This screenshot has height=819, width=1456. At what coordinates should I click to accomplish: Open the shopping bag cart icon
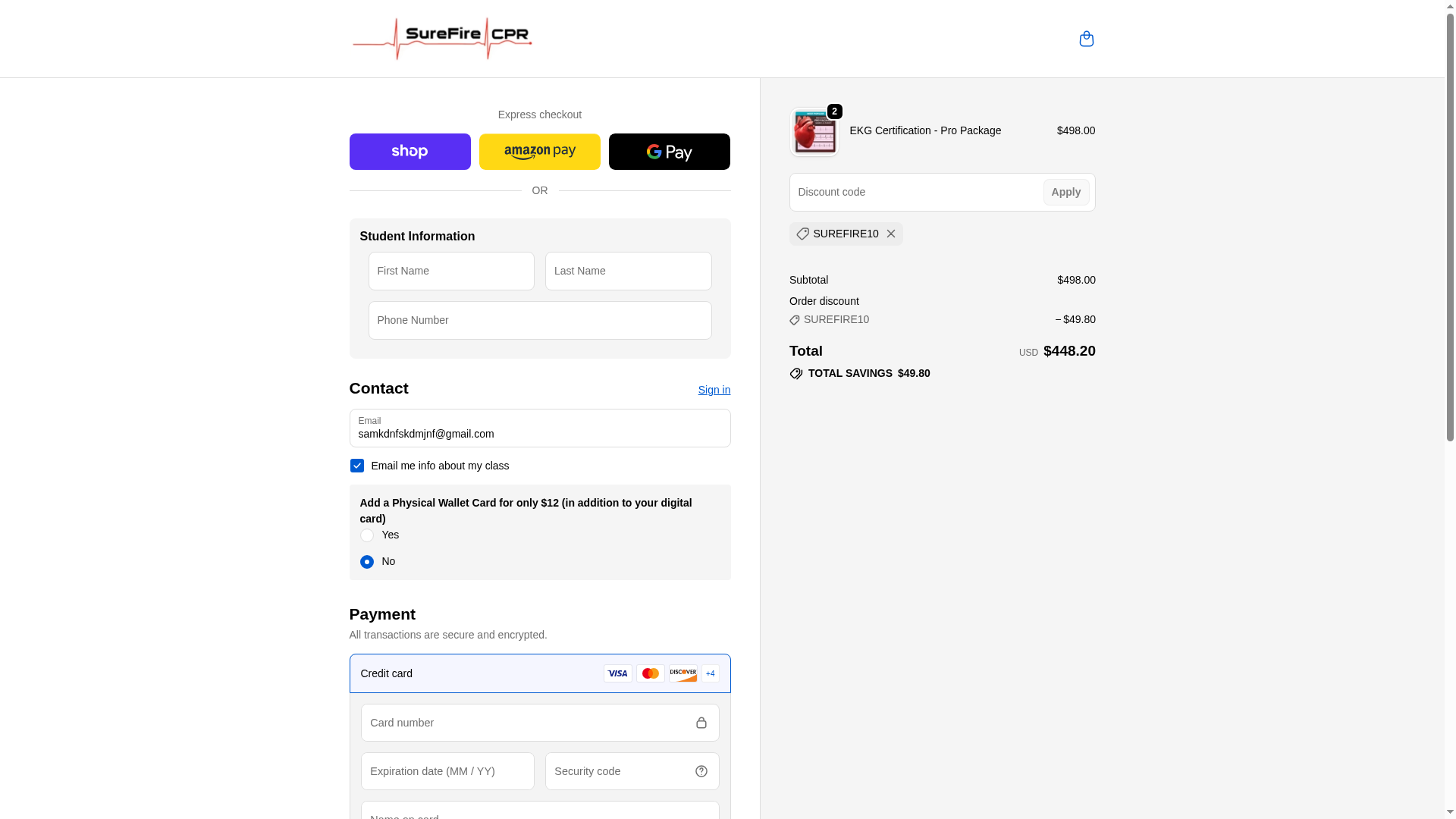click(x=1086, y=39)
